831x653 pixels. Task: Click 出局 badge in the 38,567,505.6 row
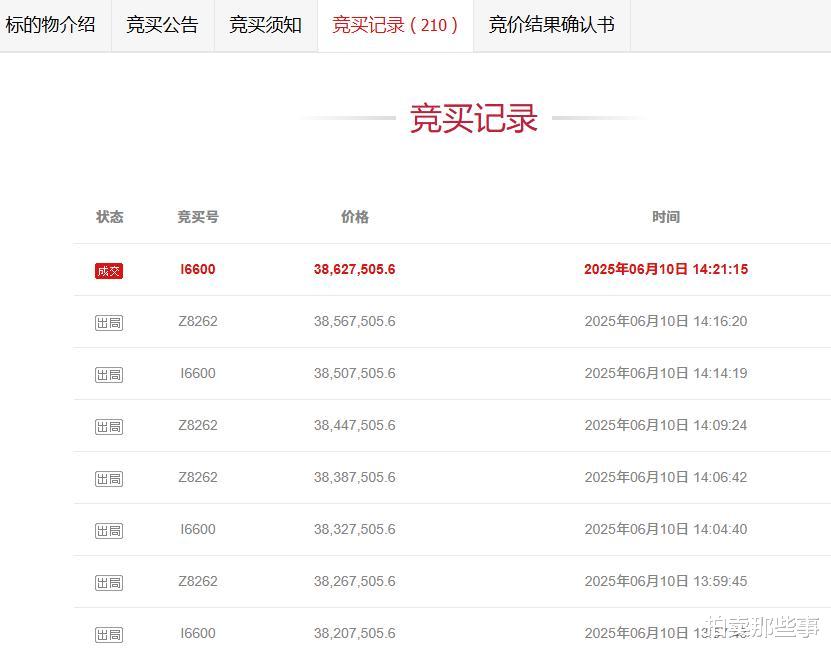[x=109, y=323]
